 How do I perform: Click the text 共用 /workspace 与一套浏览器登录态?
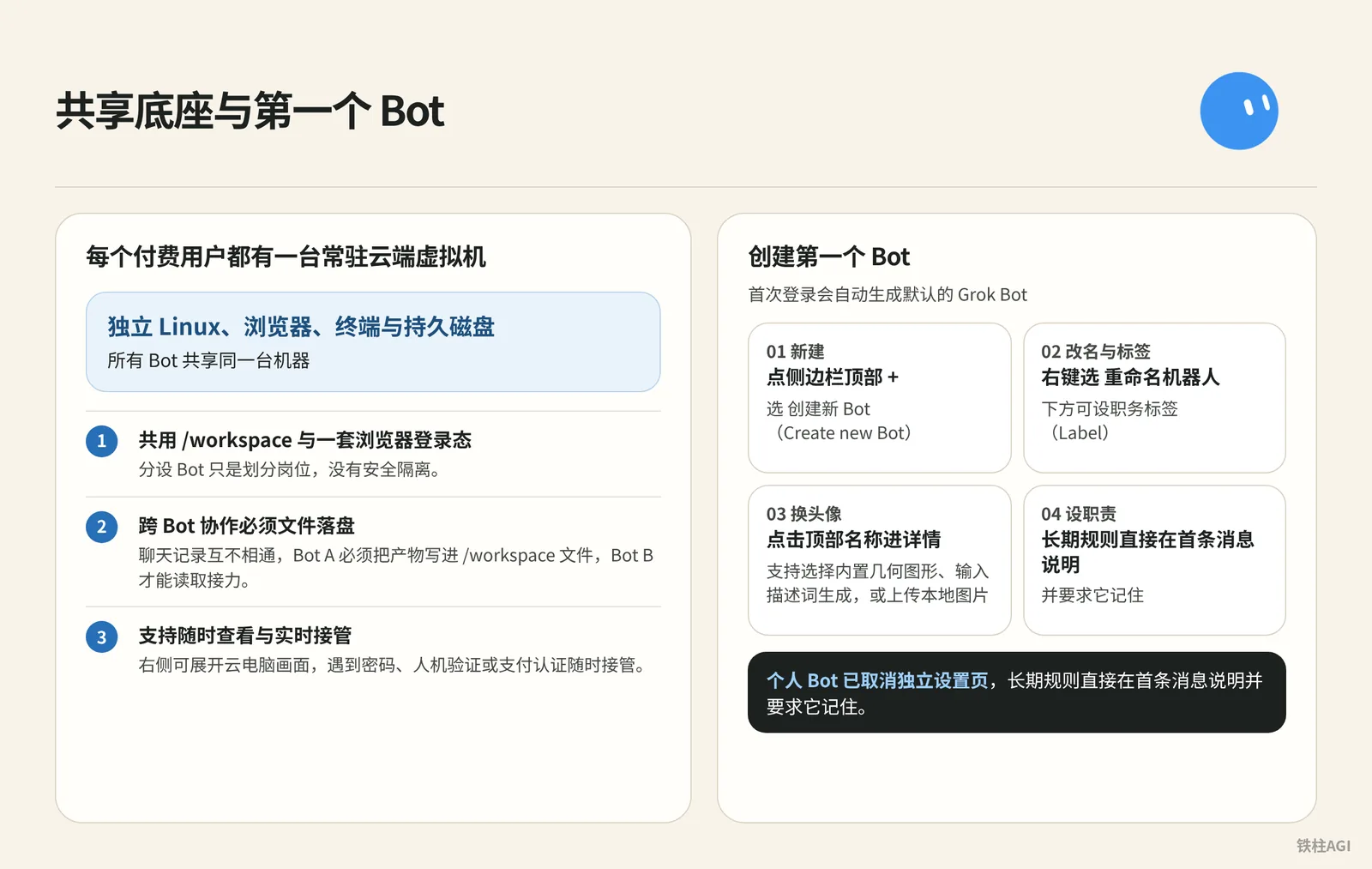305,440
